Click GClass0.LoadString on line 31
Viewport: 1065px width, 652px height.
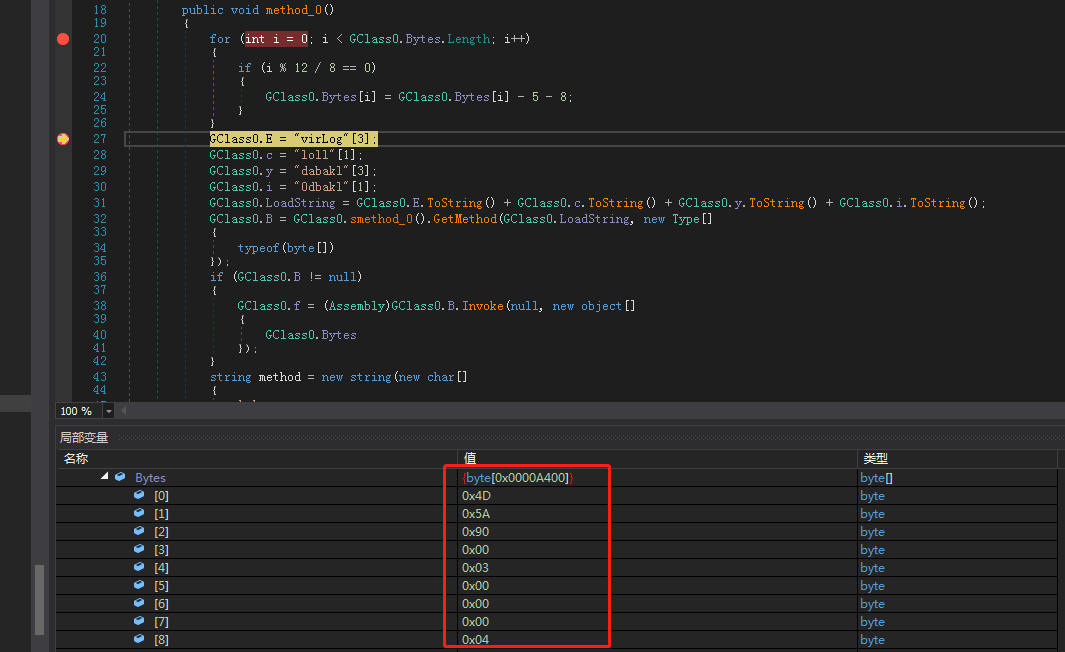[x=272, y=203]
